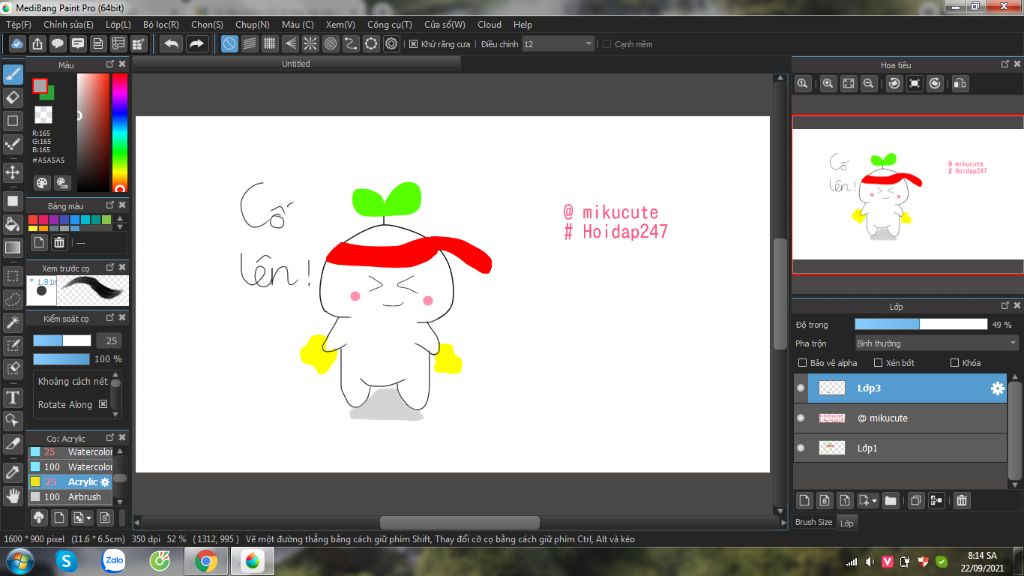Select the Acrylic brush

71,482
